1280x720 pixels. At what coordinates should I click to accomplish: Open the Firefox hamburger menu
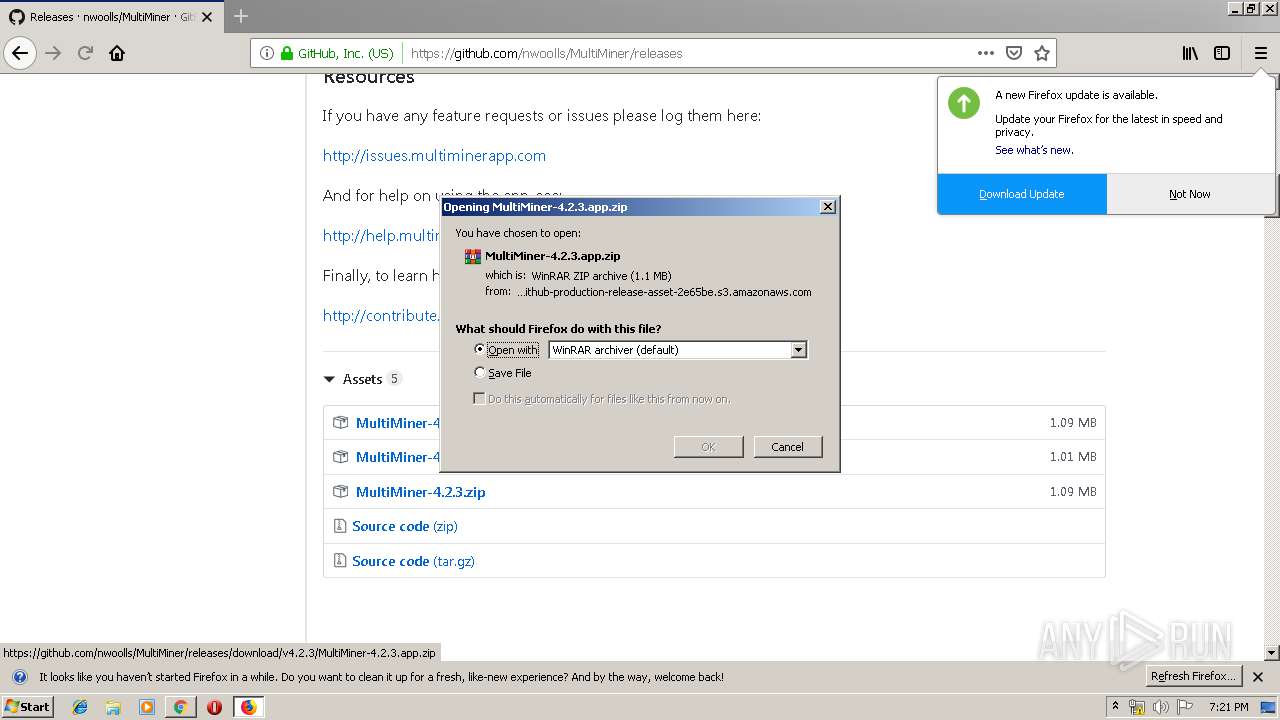(1260, 53)
